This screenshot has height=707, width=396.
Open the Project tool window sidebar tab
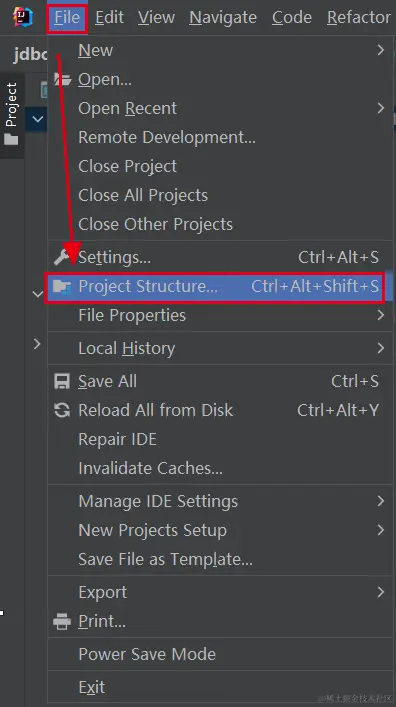(11, 115)
